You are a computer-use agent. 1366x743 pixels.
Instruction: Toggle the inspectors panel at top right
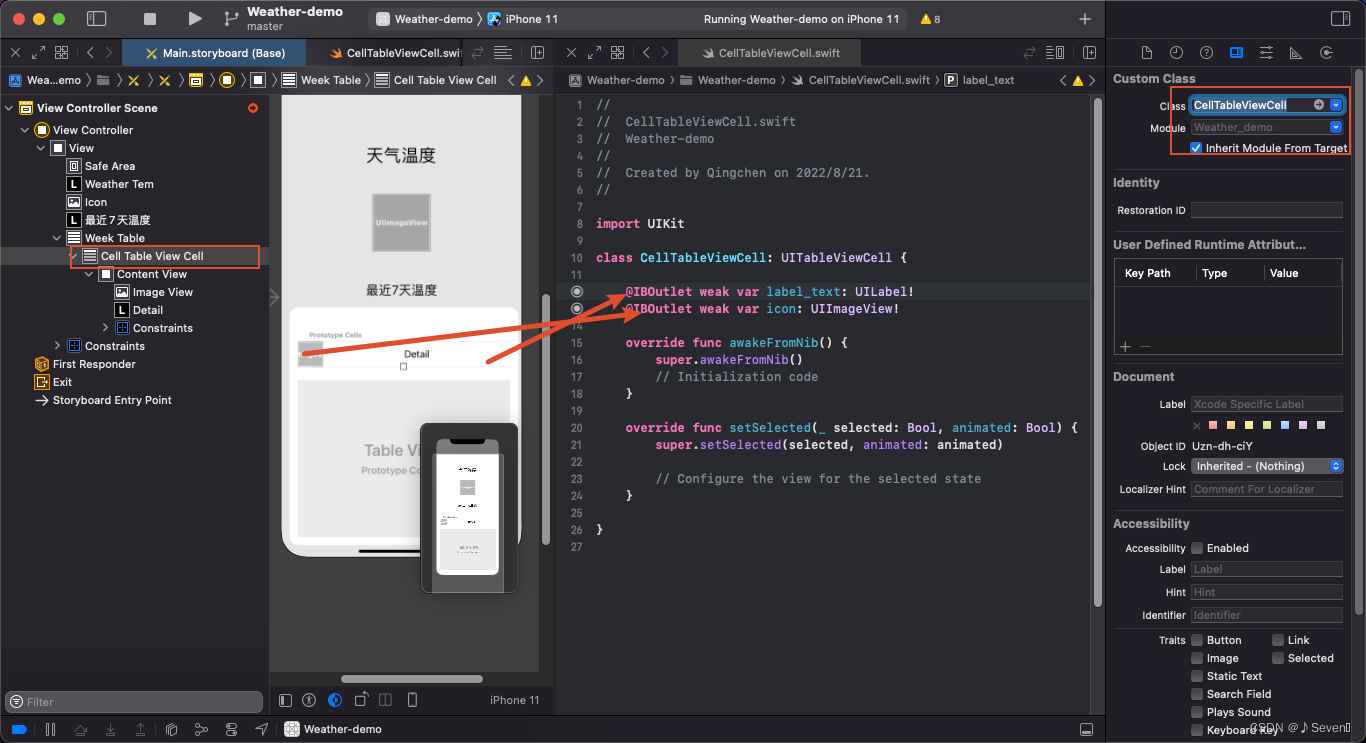(1340, 19)
